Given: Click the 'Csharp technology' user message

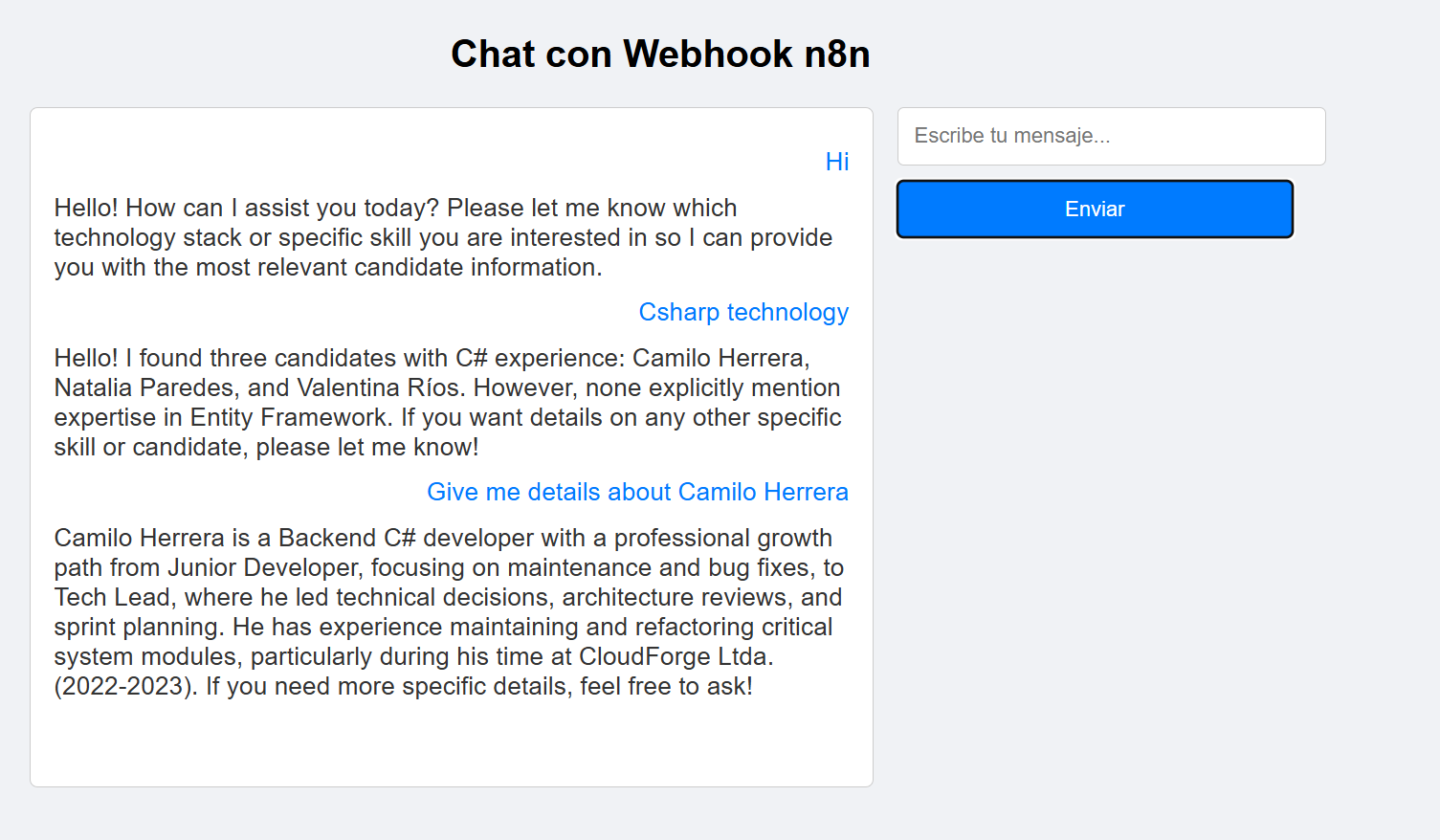Looking at the screenshot, I should 743,313.
